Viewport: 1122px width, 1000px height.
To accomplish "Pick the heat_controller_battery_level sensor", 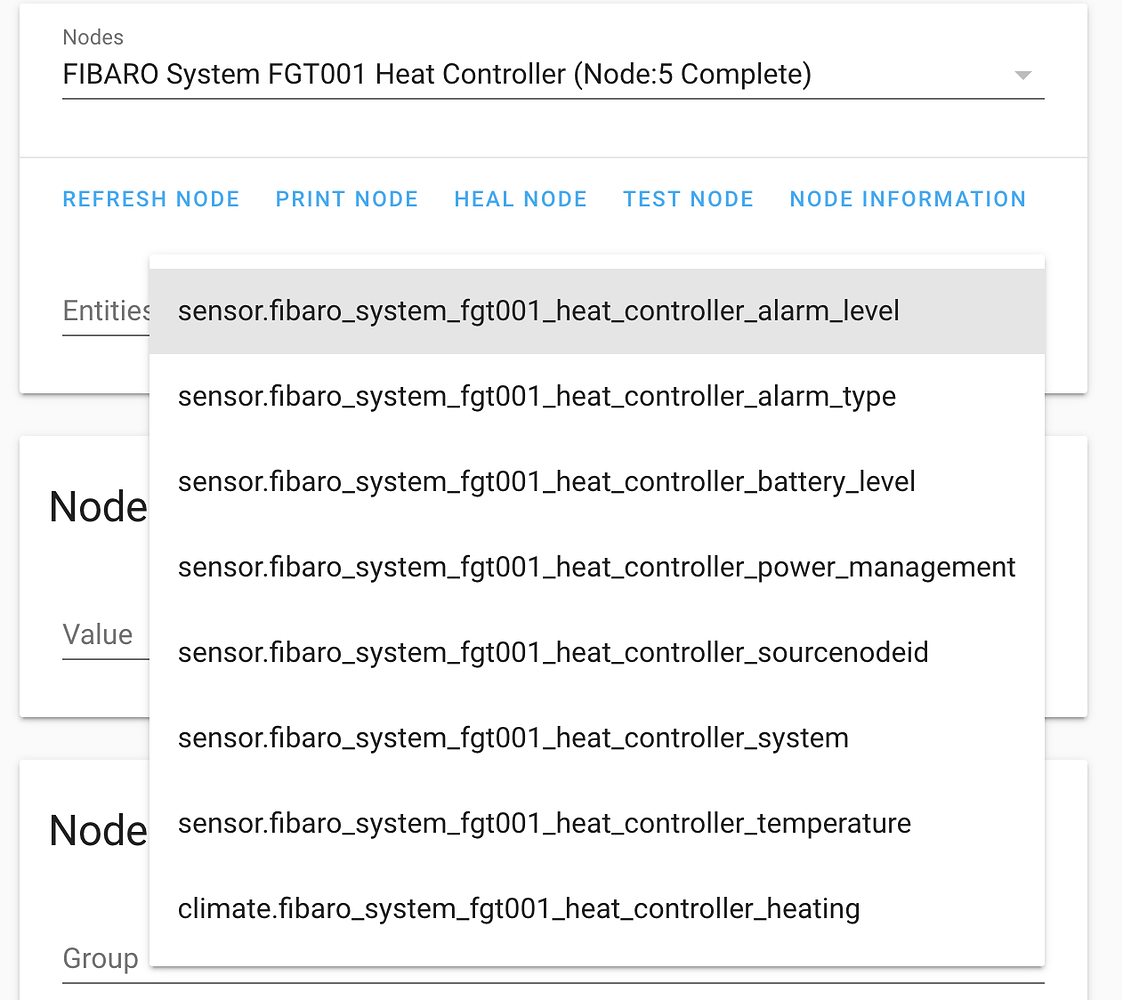I will (546, 481).
